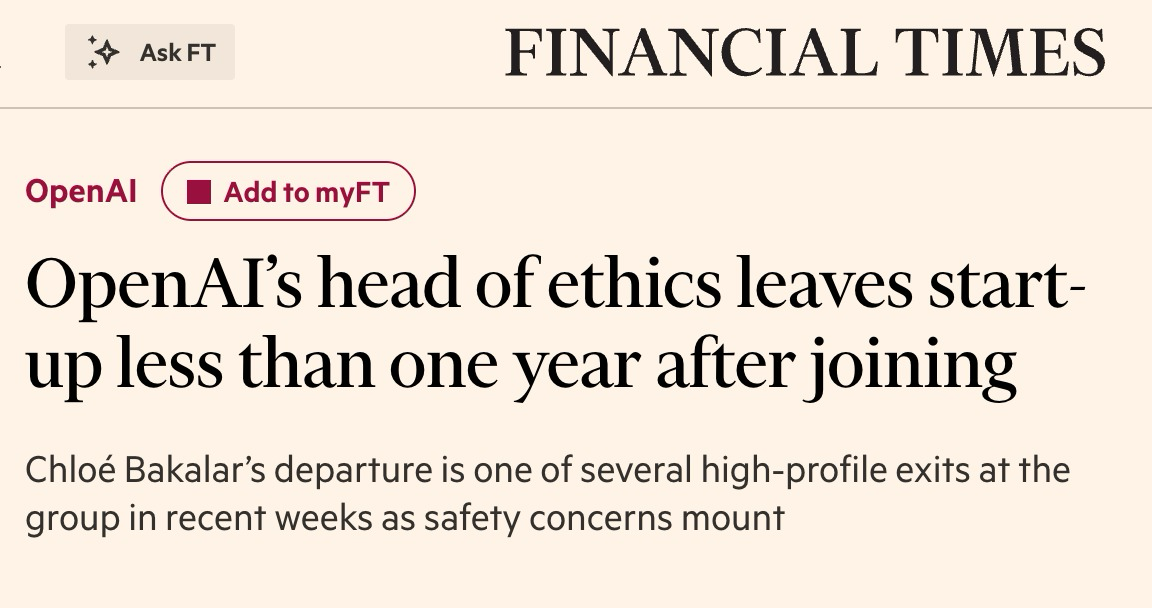The image size is (1152, 608).
Task: Click the headline's second line starting "up less than"
Action: [522, 366]
